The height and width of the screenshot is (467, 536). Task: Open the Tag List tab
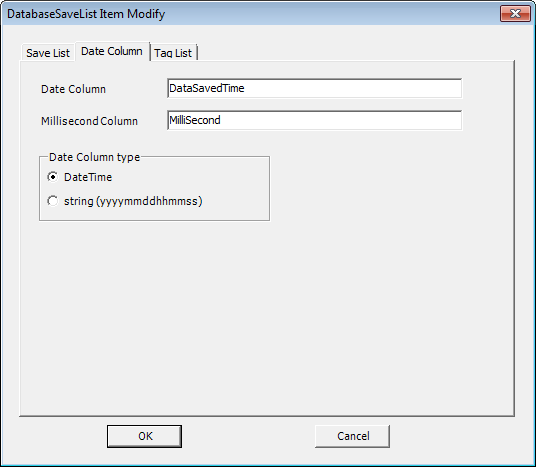pyautogui.click(x=173, y=53)
